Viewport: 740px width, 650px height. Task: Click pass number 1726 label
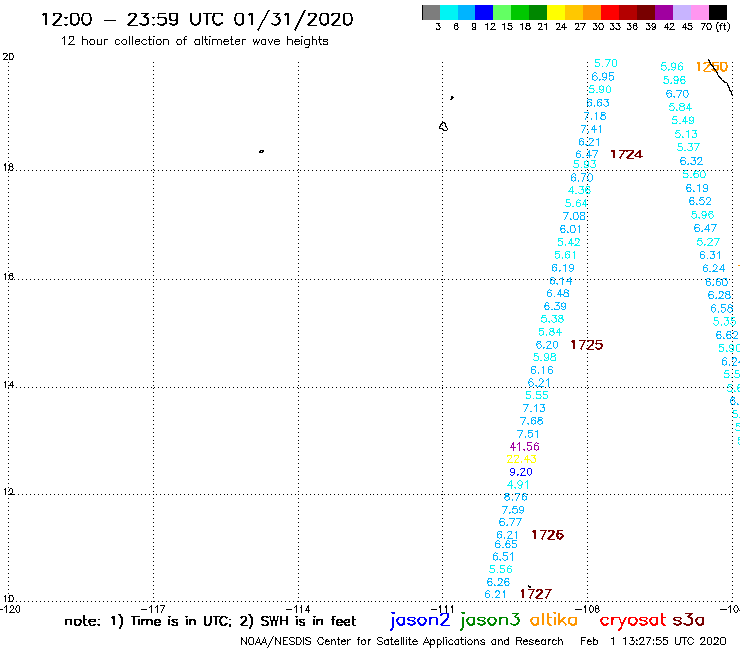point(547,535)
